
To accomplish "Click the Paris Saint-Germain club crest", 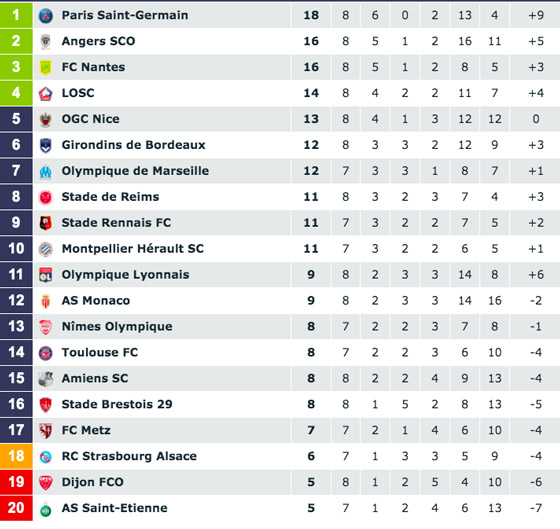I will coord(45,15).
